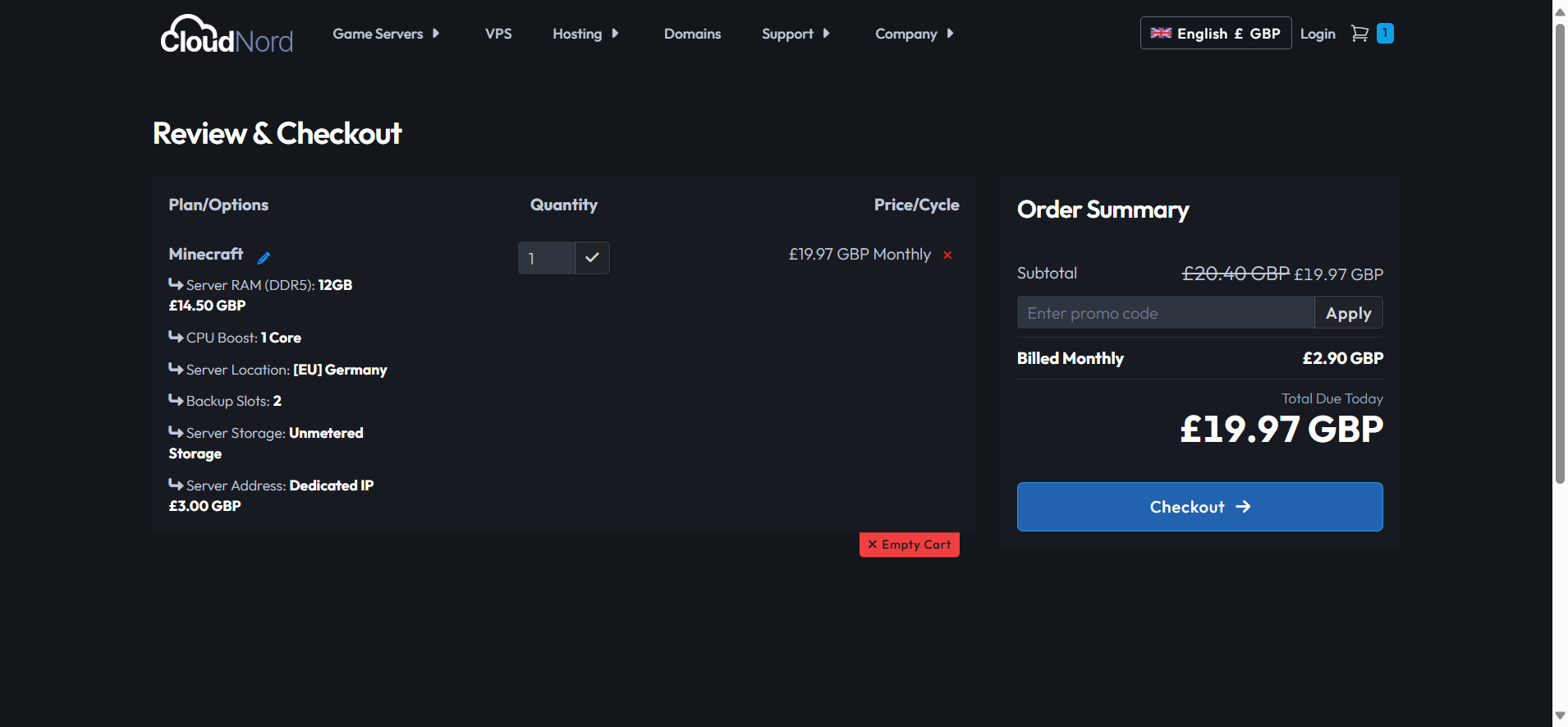Click the Price/Cycle column header
1568x727 pixels.
916,205
